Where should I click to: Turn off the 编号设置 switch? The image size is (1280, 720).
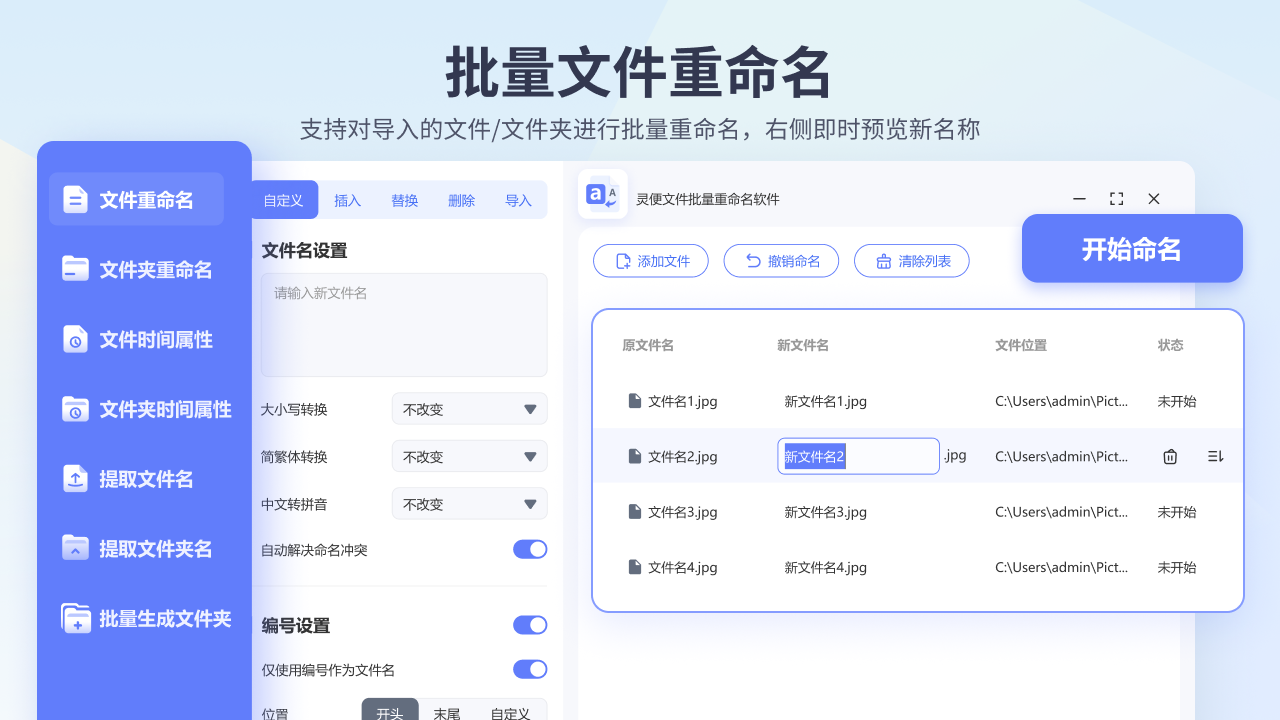[x=530, y=624]
